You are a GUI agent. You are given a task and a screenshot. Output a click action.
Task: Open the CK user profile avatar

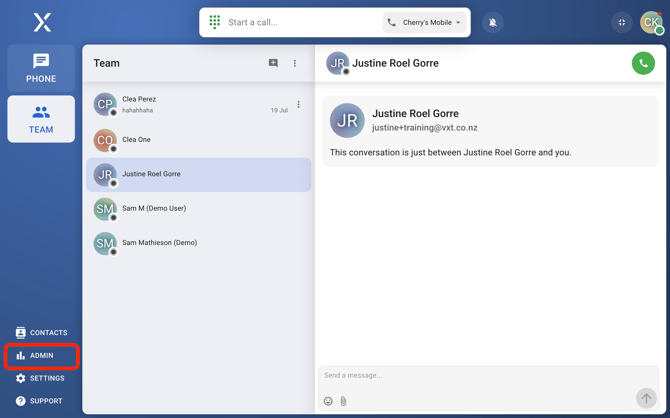click(x=651, y=22)
